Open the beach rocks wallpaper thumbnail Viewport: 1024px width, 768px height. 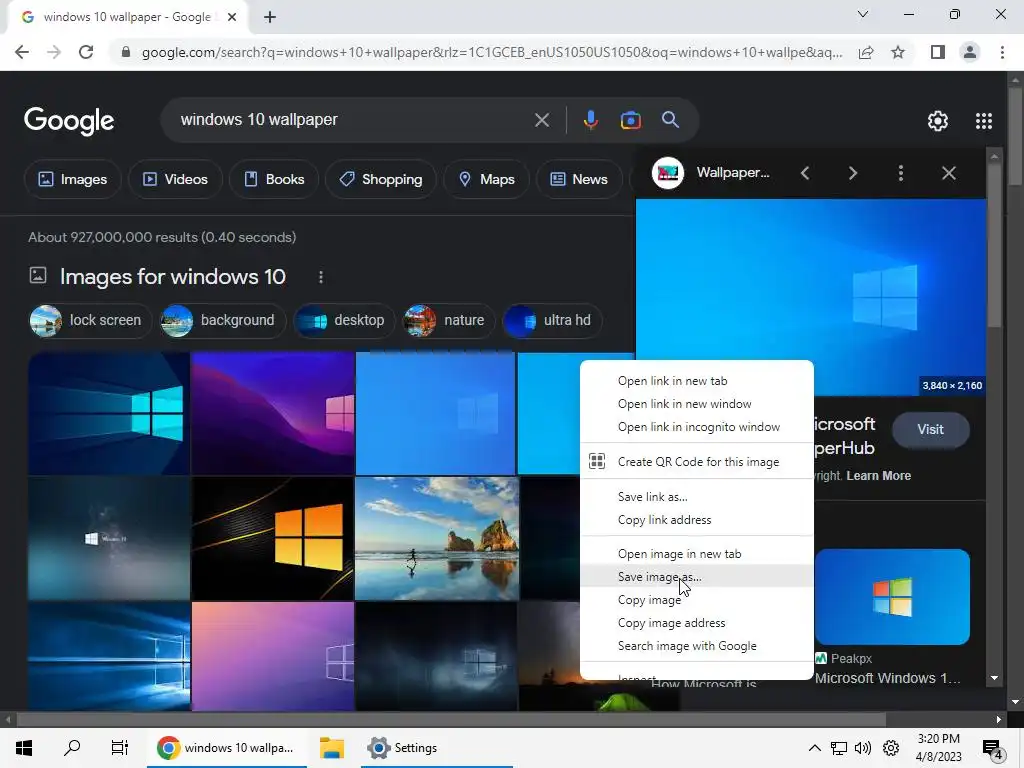pos(437,538)
